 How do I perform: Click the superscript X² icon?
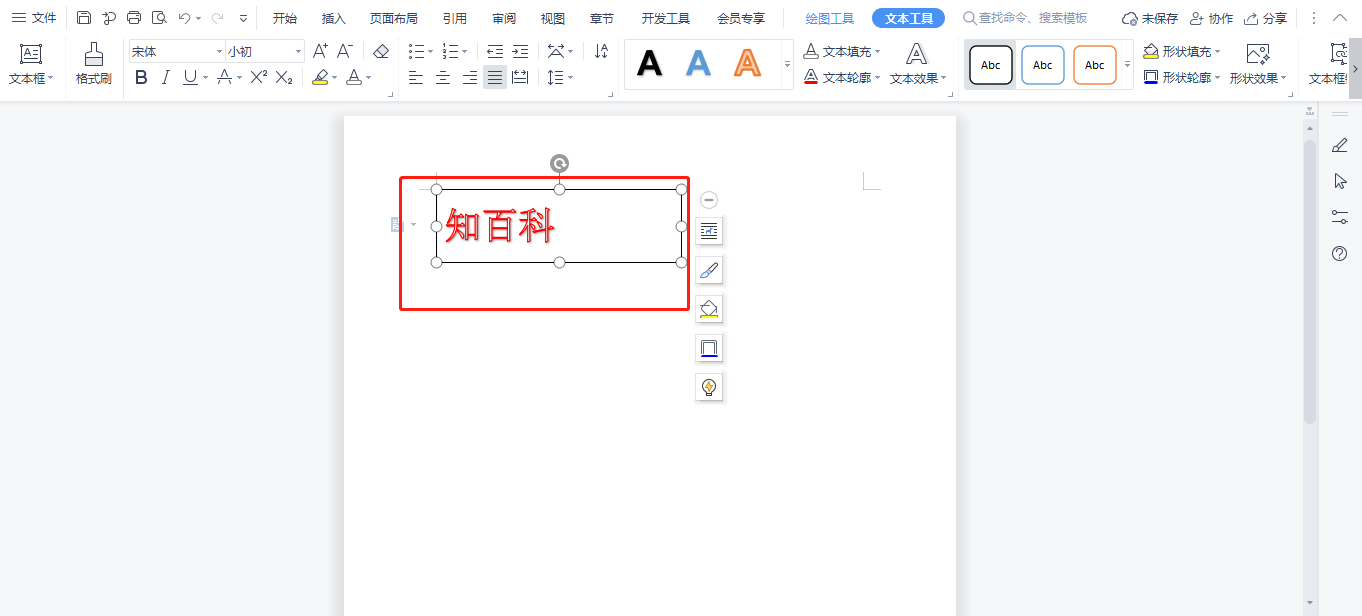tap(258, 77)
